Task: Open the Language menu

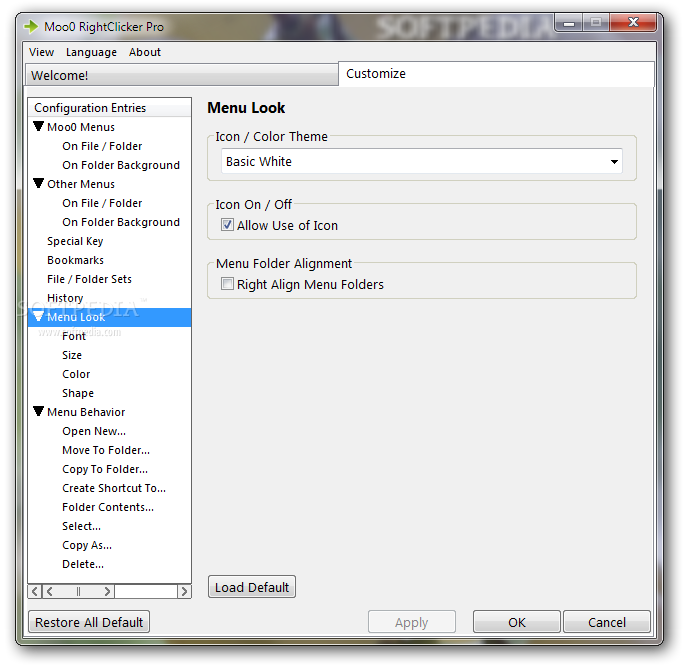Action: 91,52
